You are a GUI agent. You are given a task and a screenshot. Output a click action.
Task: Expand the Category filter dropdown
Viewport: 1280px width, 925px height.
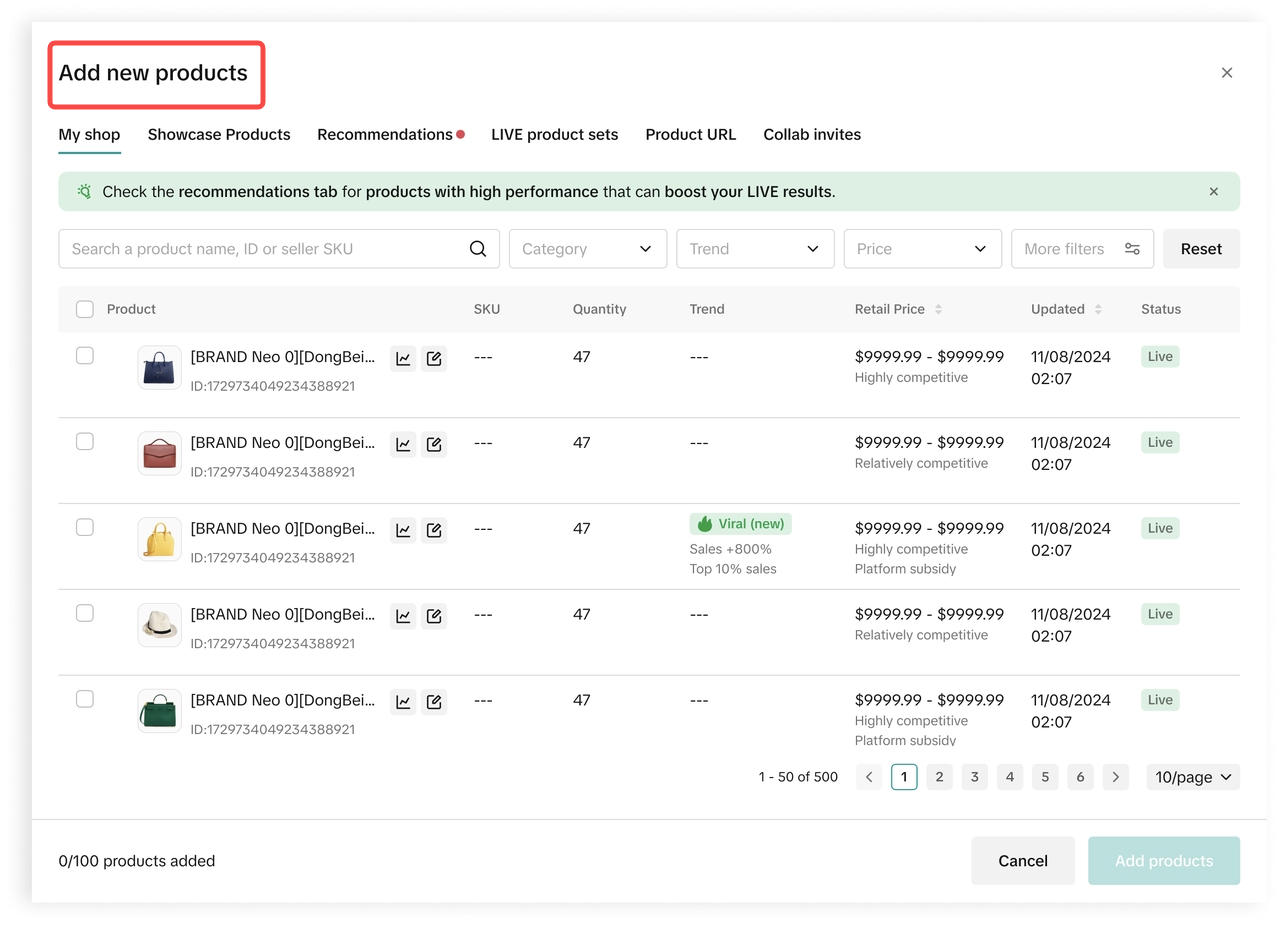587,249
